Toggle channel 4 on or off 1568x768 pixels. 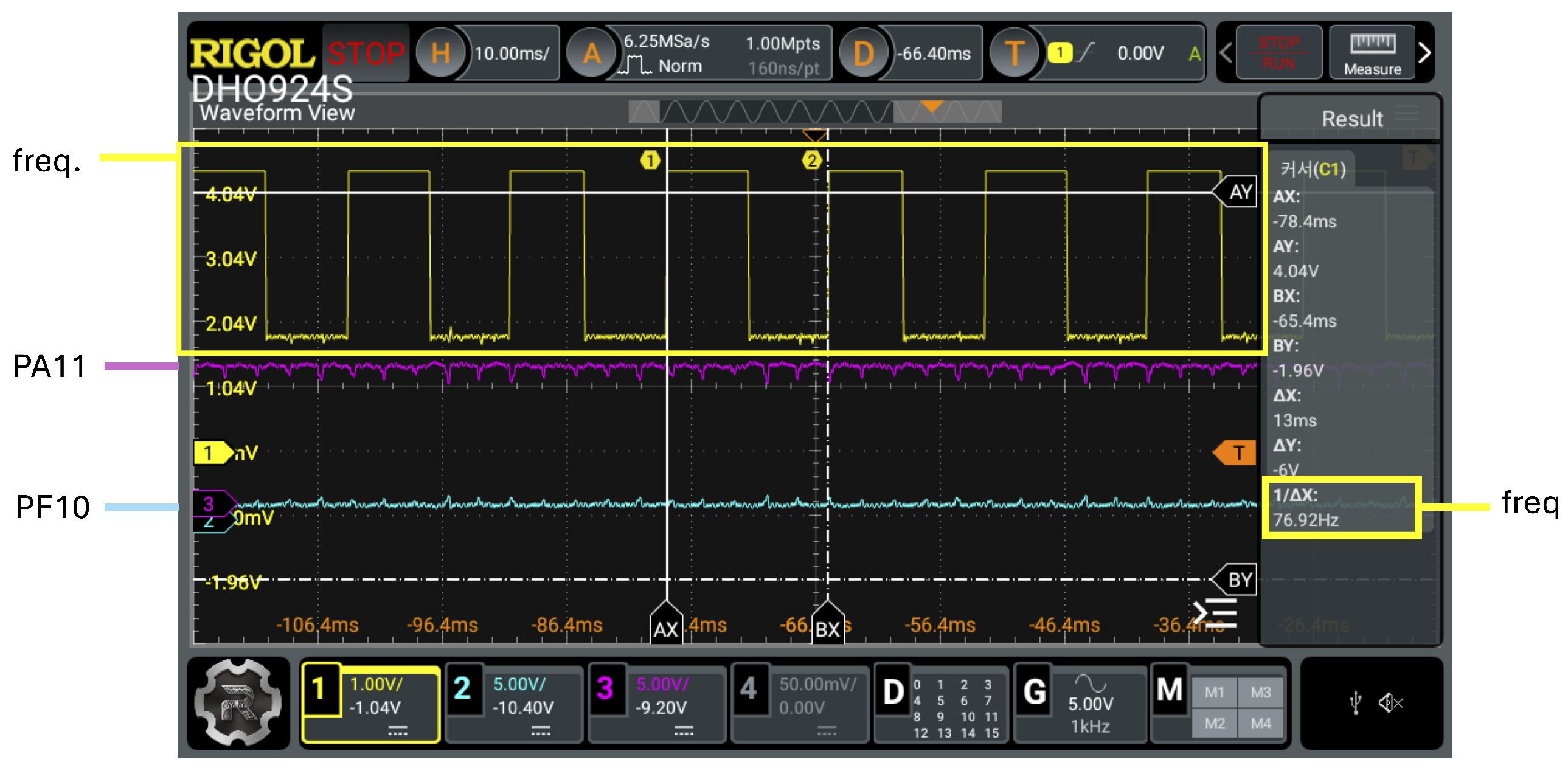tap(748, 690)
